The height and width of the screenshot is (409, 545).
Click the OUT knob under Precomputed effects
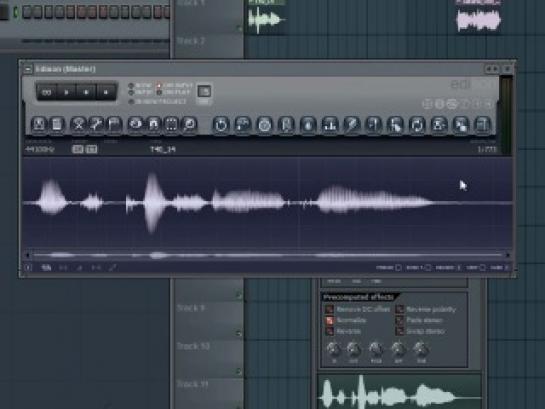point(353,349)
